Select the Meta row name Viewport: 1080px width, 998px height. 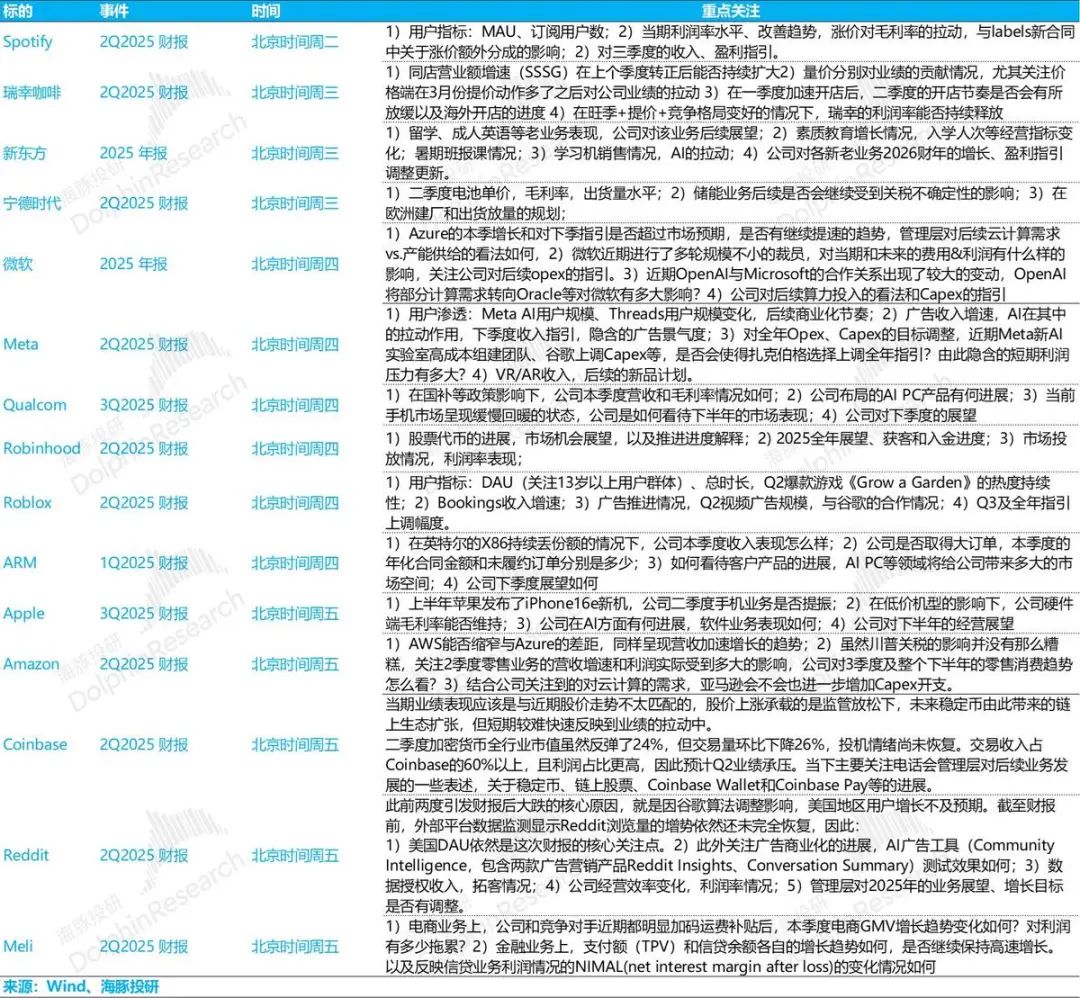tap(21, 344)
